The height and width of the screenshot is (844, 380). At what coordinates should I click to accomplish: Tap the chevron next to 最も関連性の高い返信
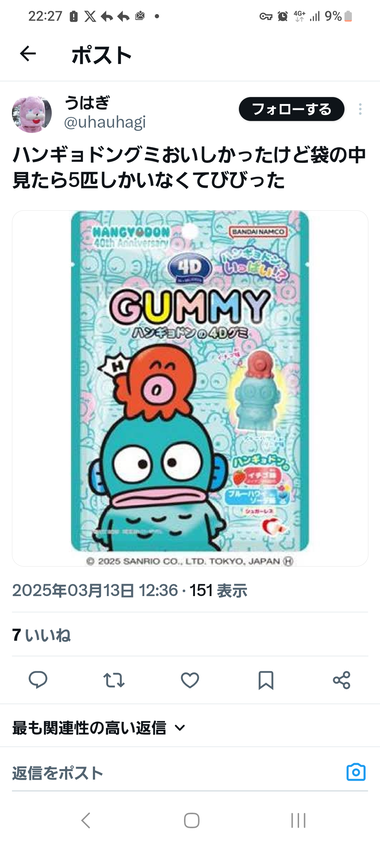point(180,728)
